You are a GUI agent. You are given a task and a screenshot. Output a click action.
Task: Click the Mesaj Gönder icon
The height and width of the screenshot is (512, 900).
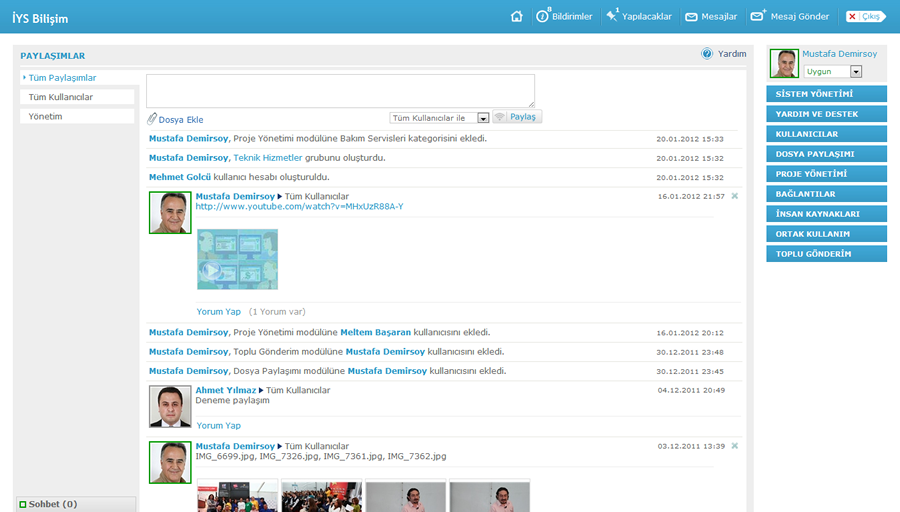point(758,16)
